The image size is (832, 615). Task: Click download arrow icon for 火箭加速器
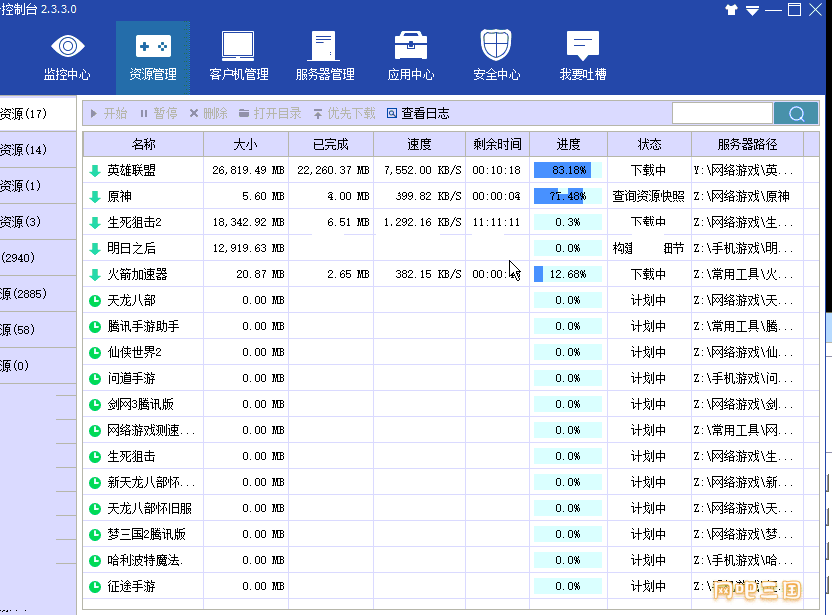click(x=95, y=274)
